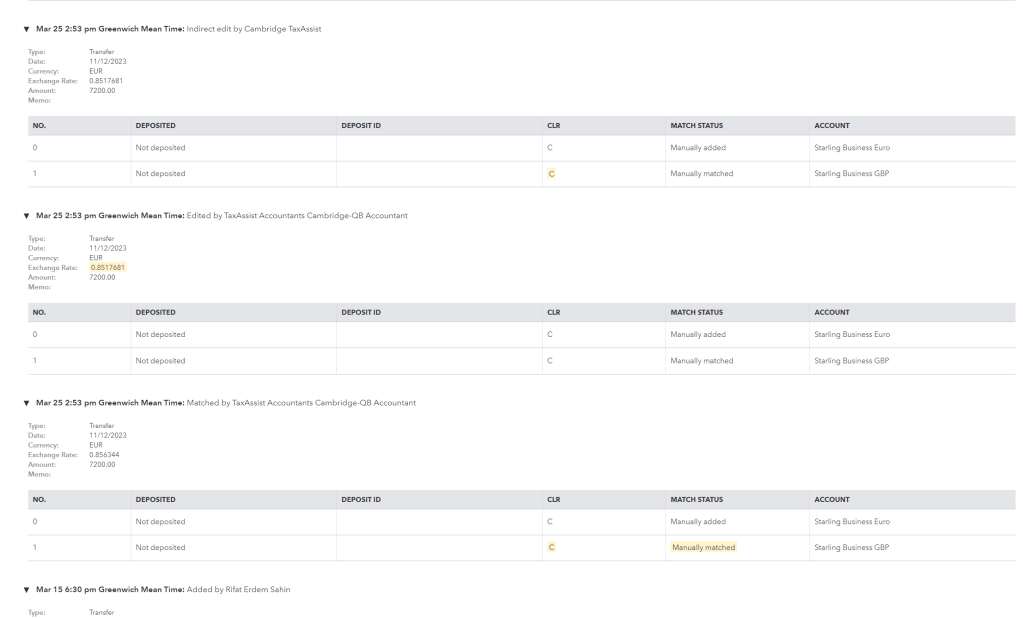Click Manually added status in Indirect edit entry
This screenshot has height=618, width=1023.
(x=697, y=147)
